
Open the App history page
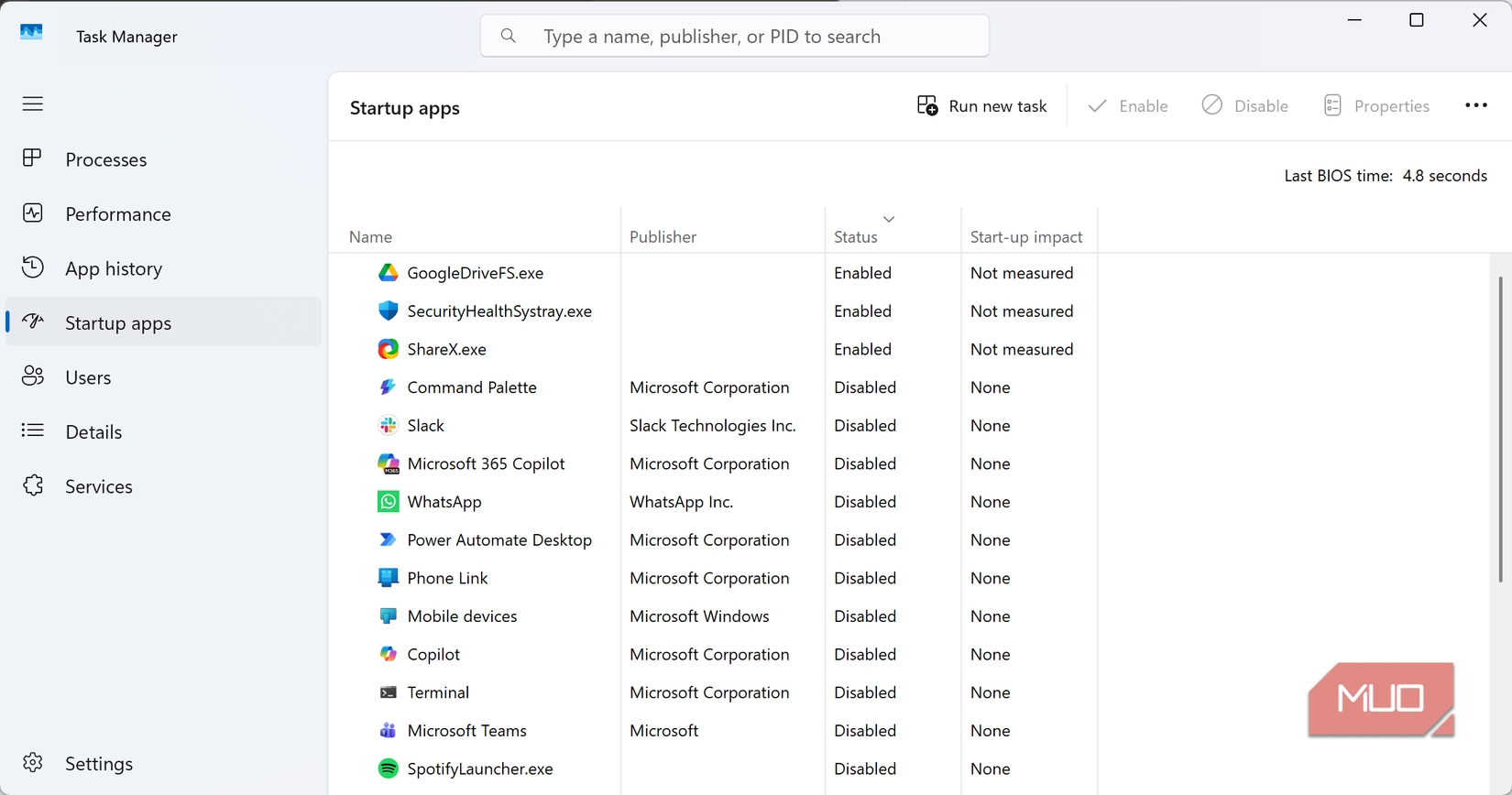[164, 268]
